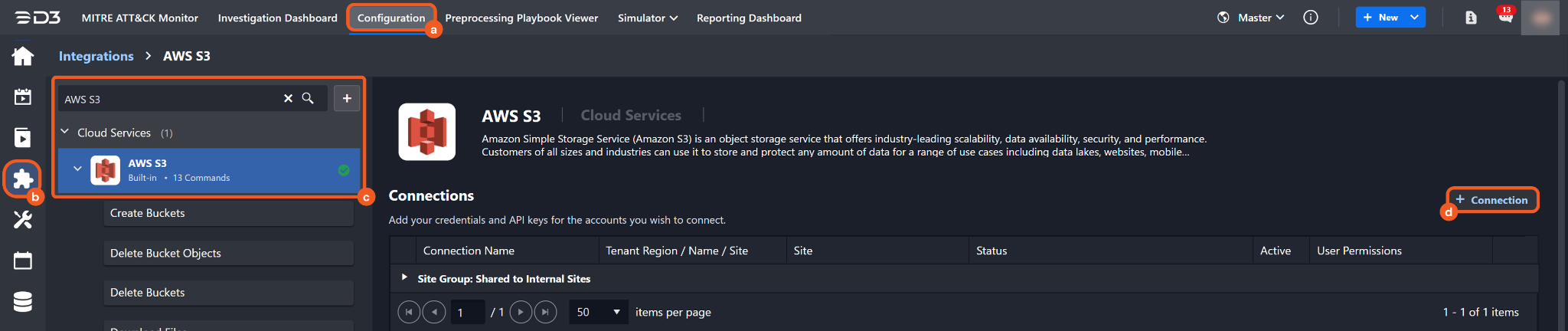This screenshot has height=331, width=1568.
Task: Open the Master site dropdown
Action: click(1260, 18)
